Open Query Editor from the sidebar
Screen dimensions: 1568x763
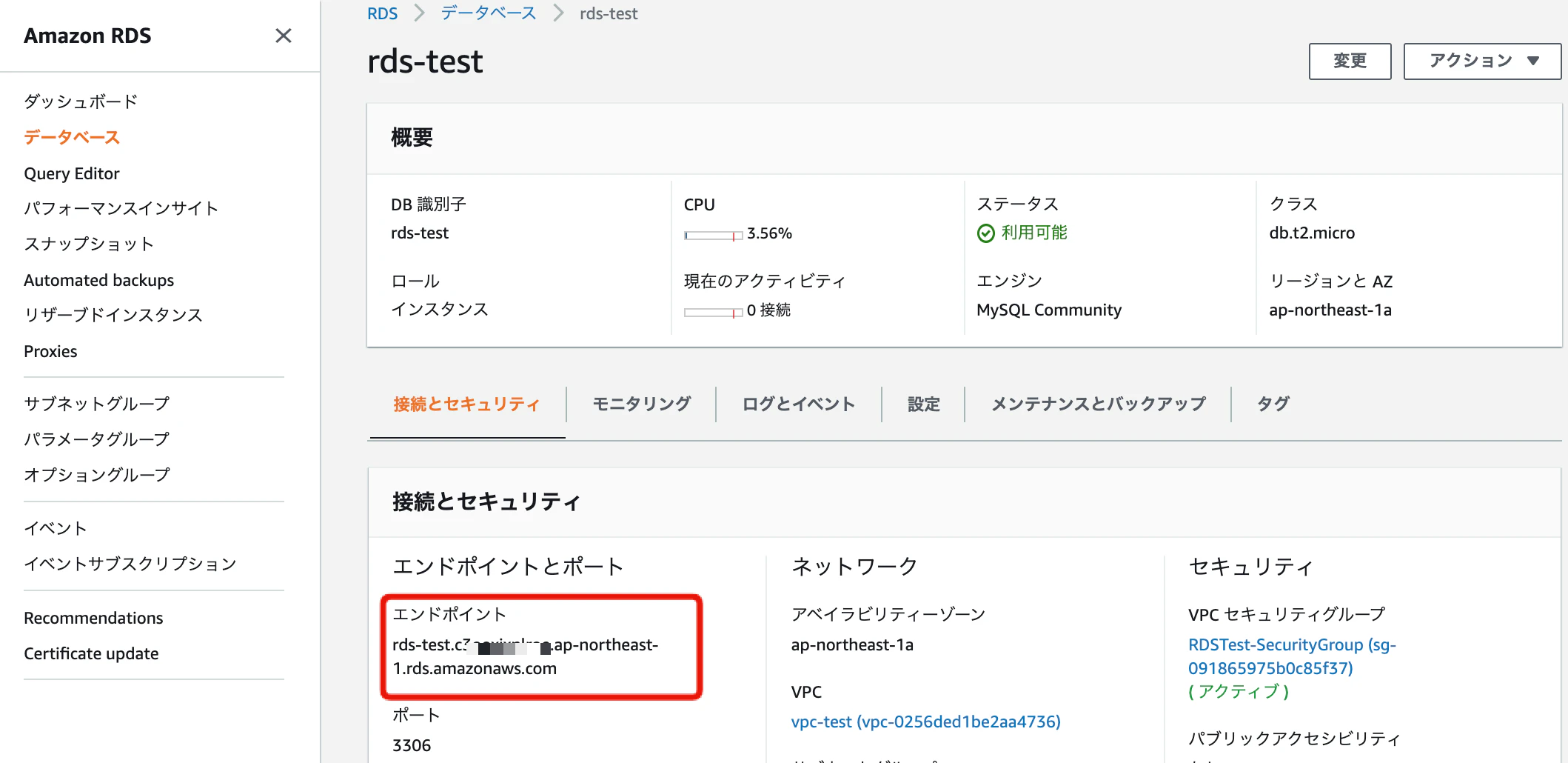tap(72, 173)
